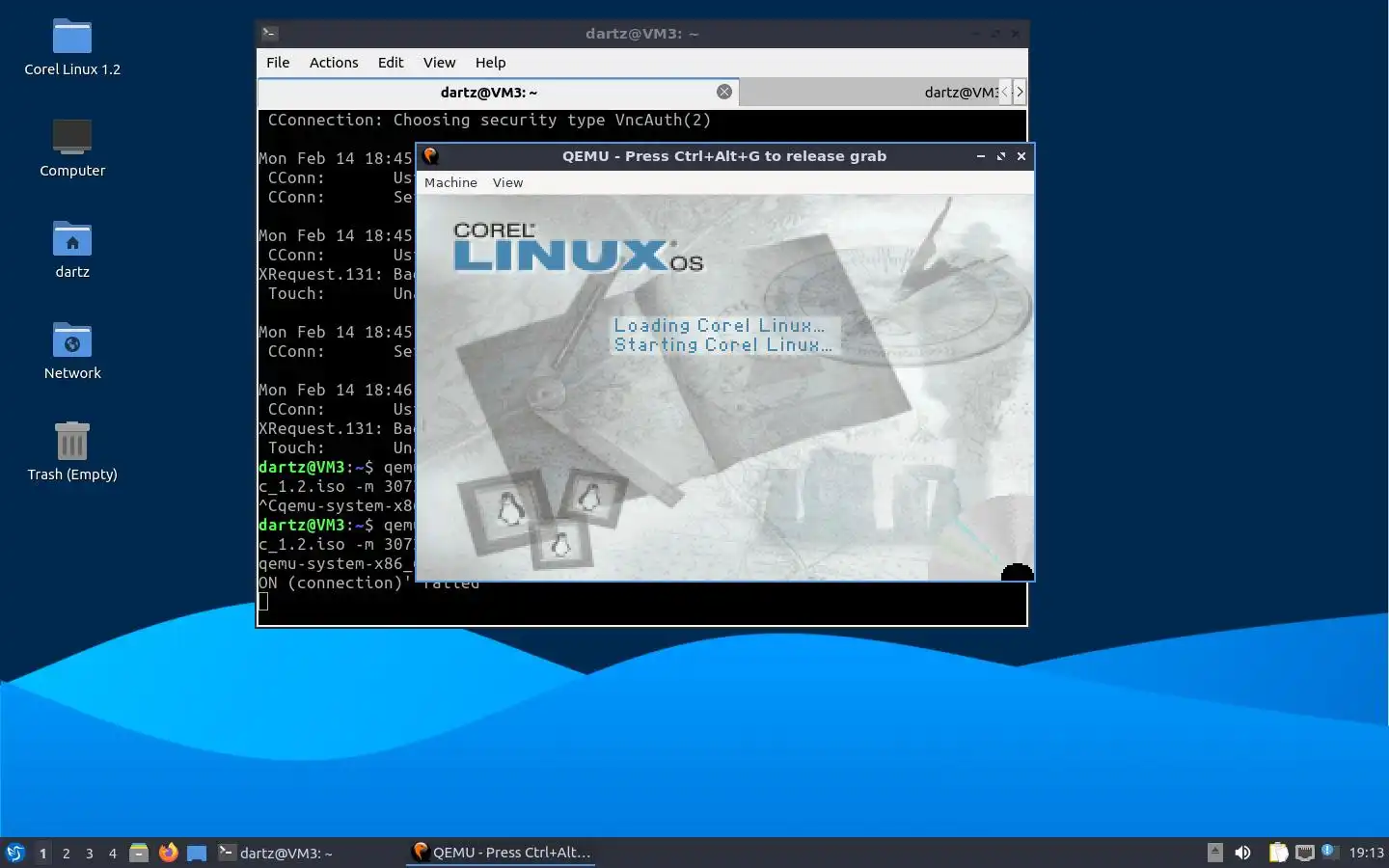
Task: Open the QEMU Machine menu
Action: pos(450,182)
